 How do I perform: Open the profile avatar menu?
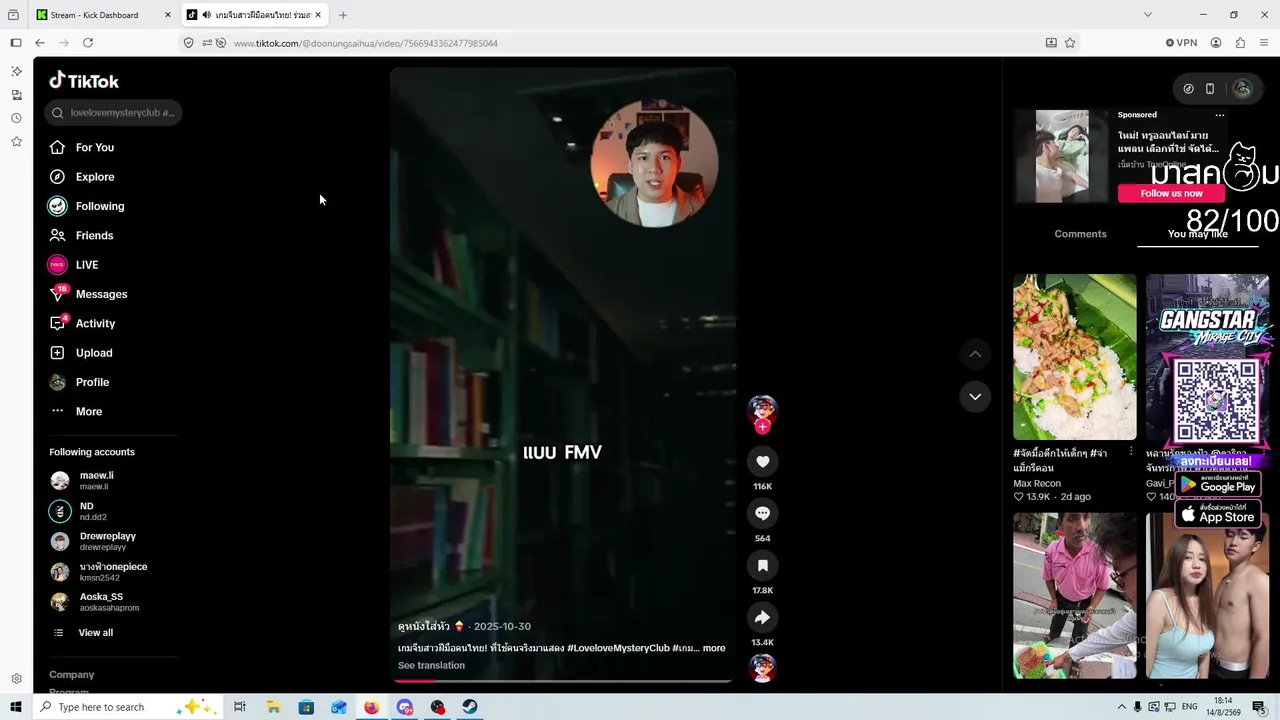[x=1242, y=89]
